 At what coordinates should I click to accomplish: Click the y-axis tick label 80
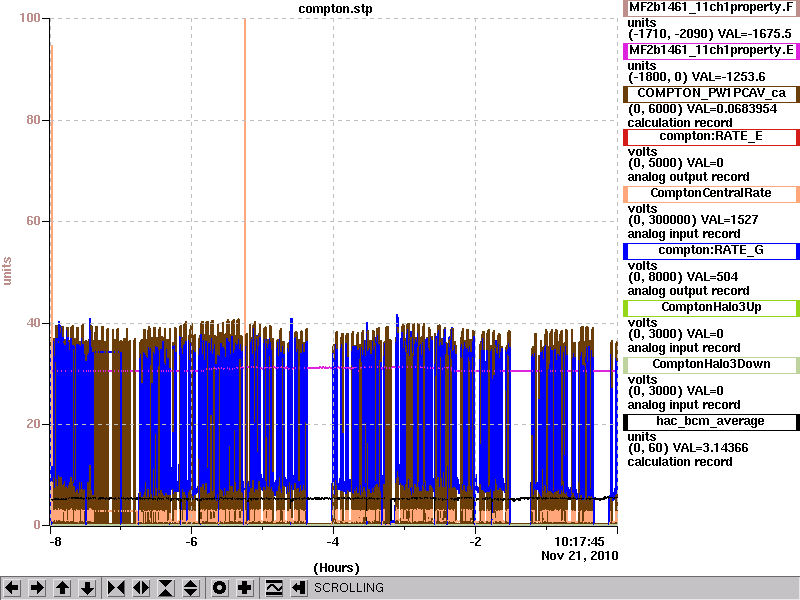(33, 120)
